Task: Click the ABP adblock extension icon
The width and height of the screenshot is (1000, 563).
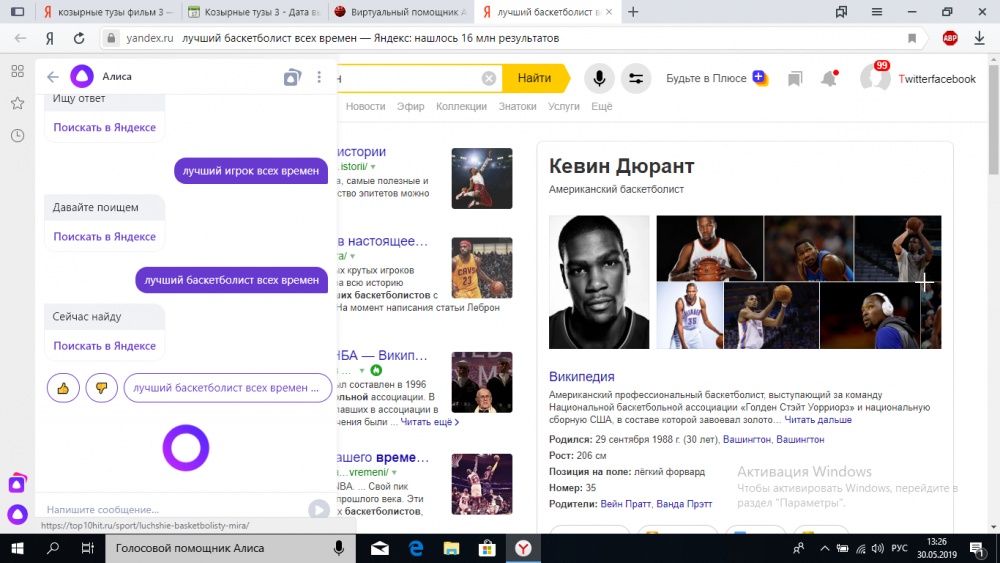Action: point(950,38)
